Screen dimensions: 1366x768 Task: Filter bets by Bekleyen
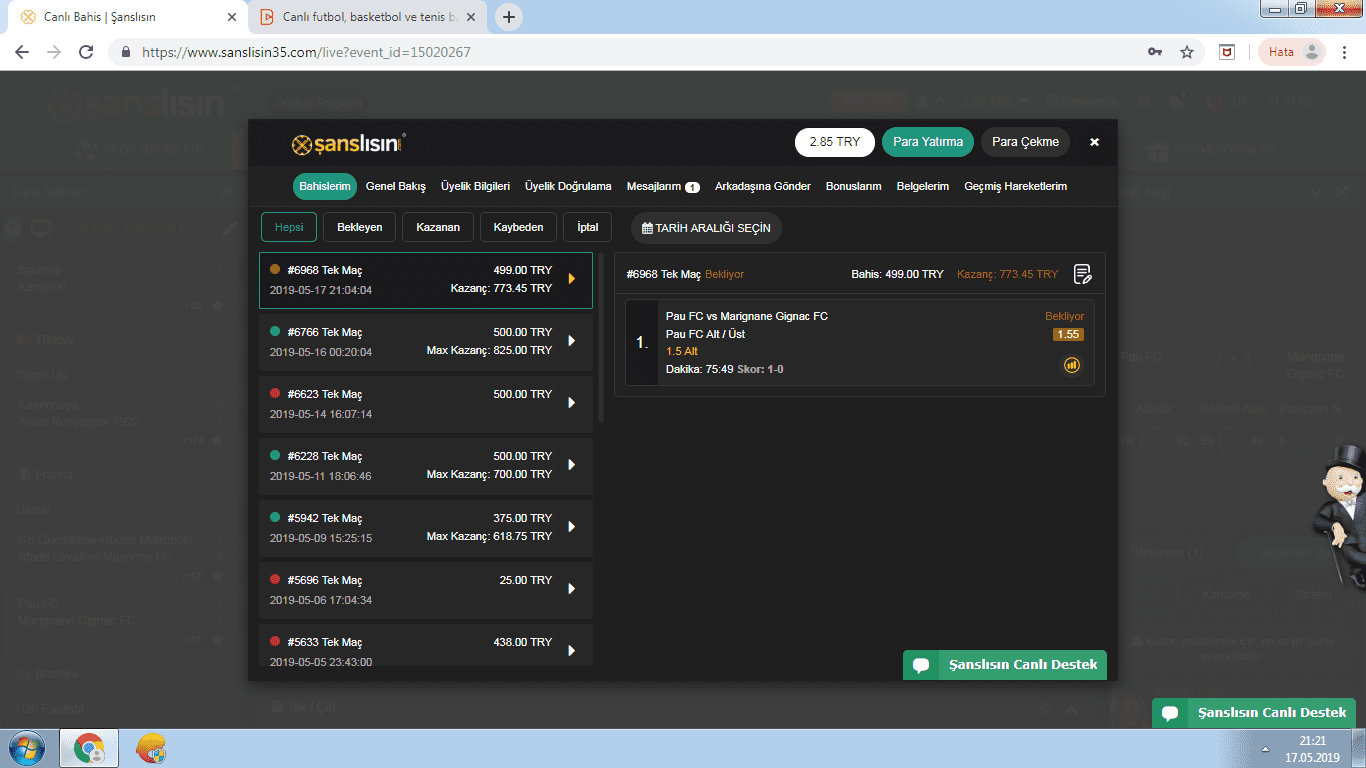click(x=360, y=227)
